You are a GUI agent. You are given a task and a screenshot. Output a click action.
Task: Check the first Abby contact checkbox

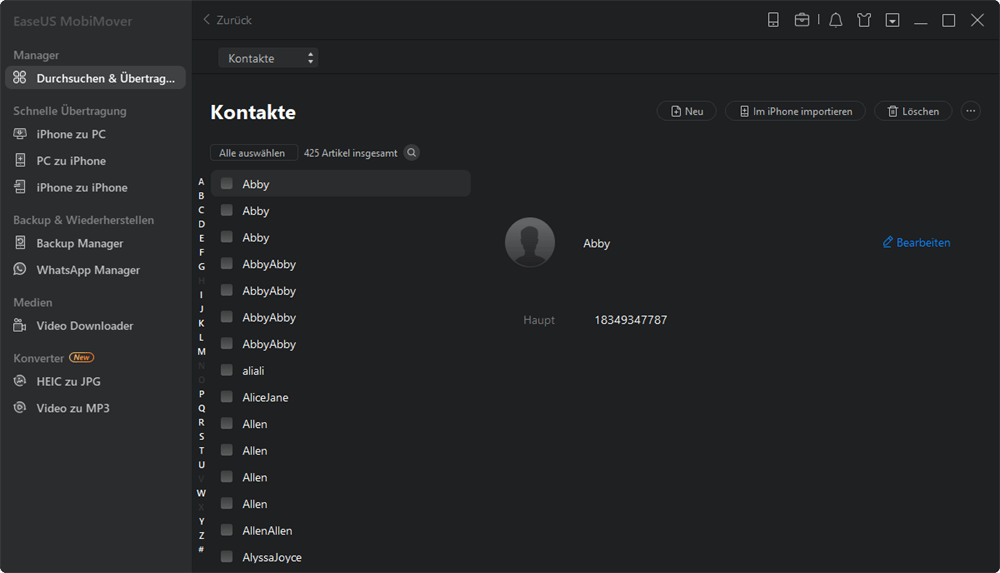point(226,184)
